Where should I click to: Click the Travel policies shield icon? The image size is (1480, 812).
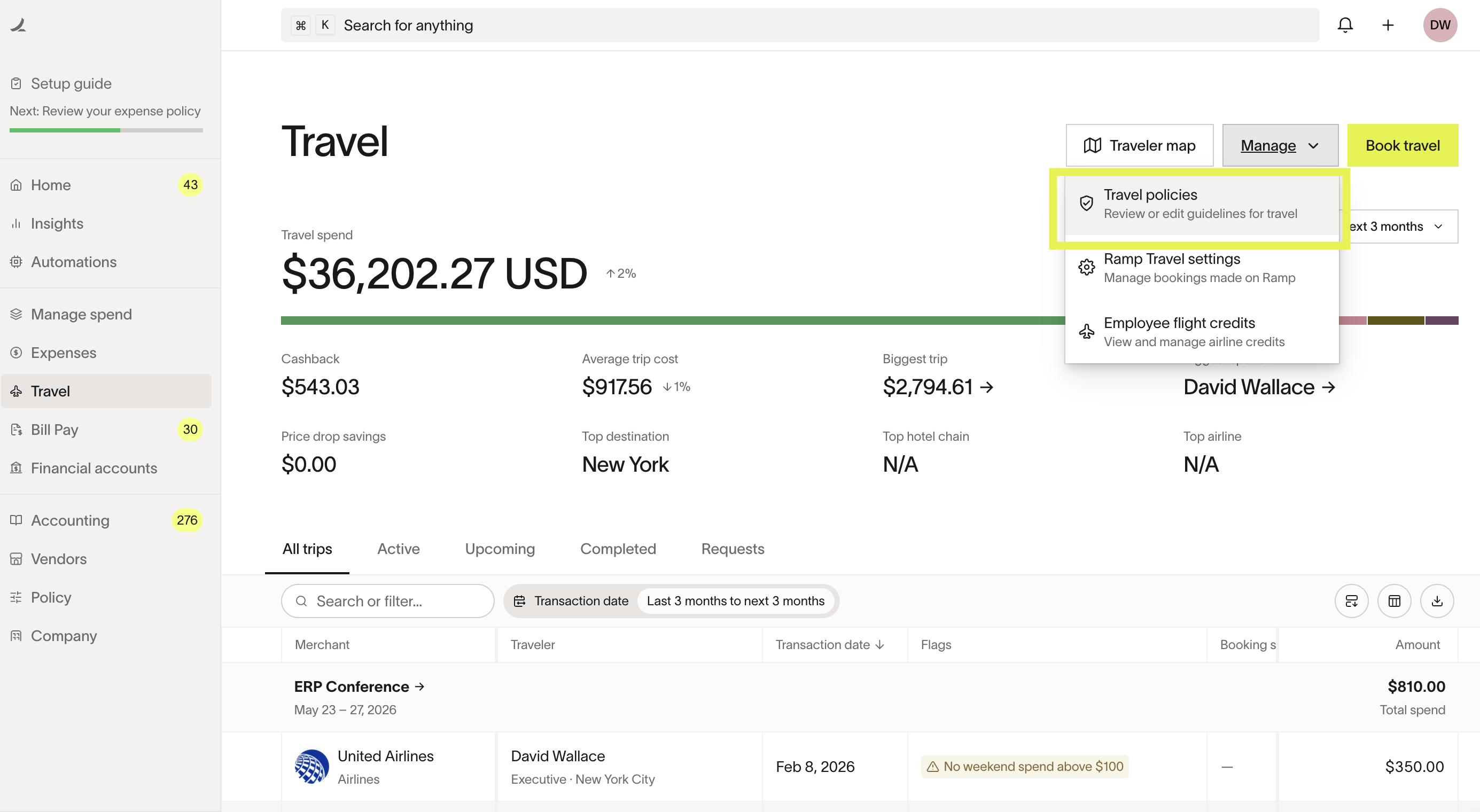point(1086,204)
